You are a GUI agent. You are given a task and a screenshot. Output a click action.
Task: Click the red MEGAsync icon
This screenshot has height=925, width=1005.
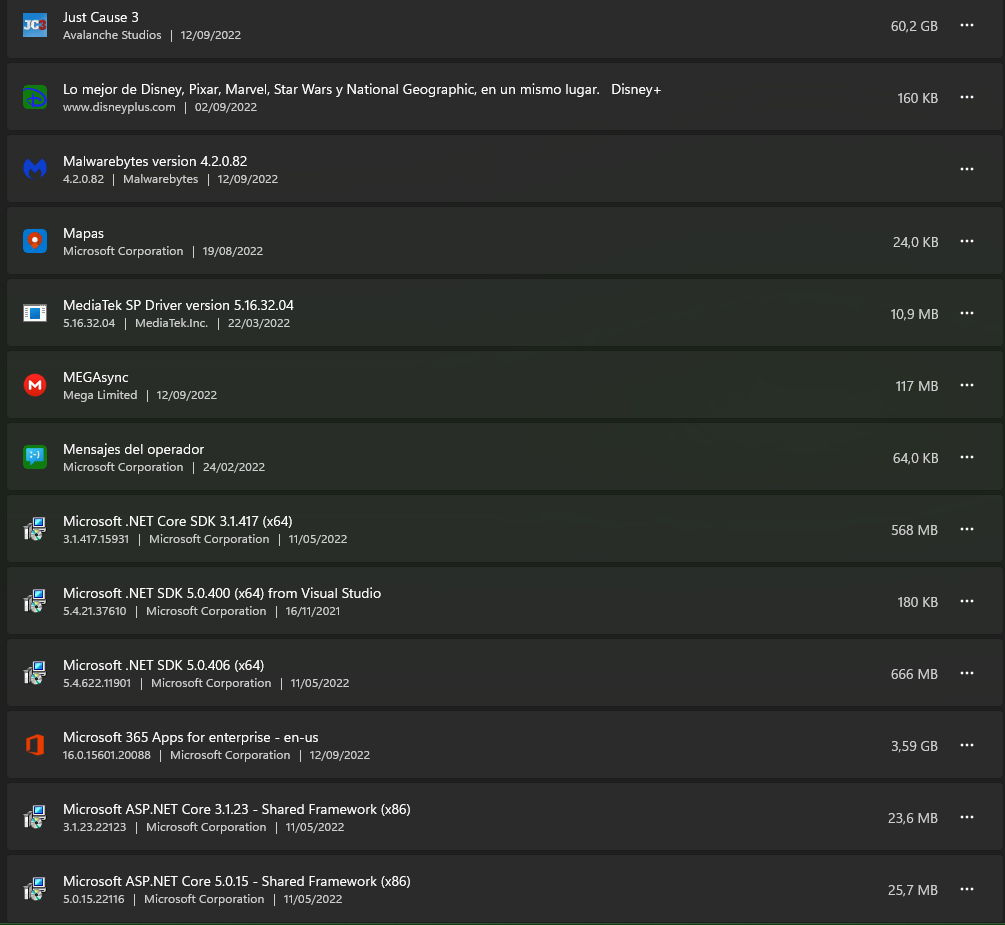35,385
